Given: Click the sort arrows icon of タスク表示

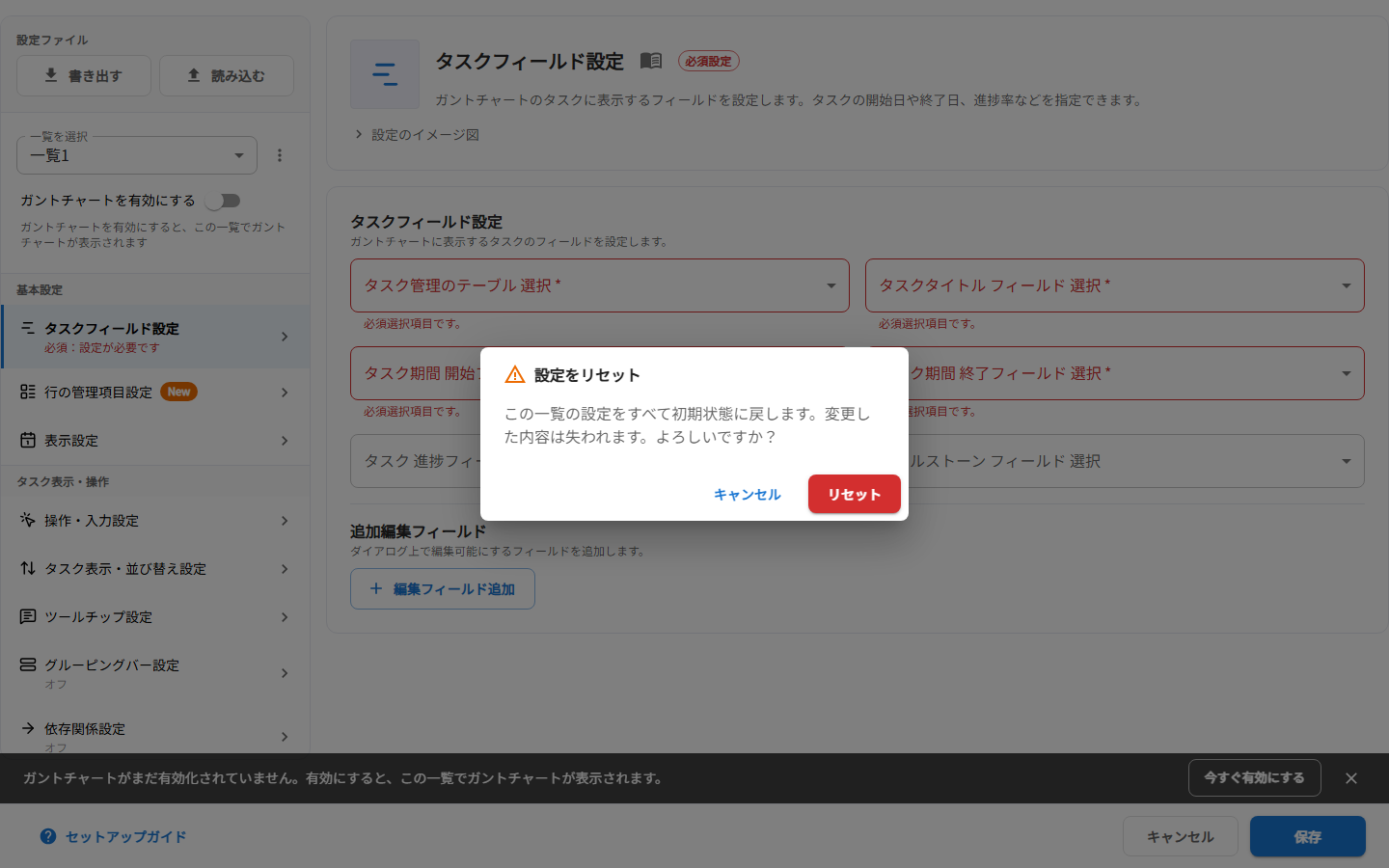Looking at the screenshot, I should pos(28,568).
